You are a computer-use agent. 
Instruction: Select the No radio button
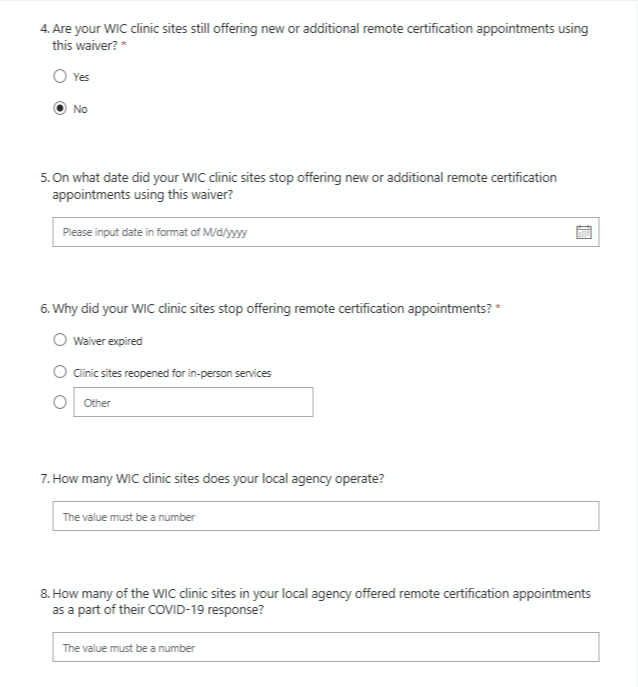pyautogui.click(x=60, y=109)
